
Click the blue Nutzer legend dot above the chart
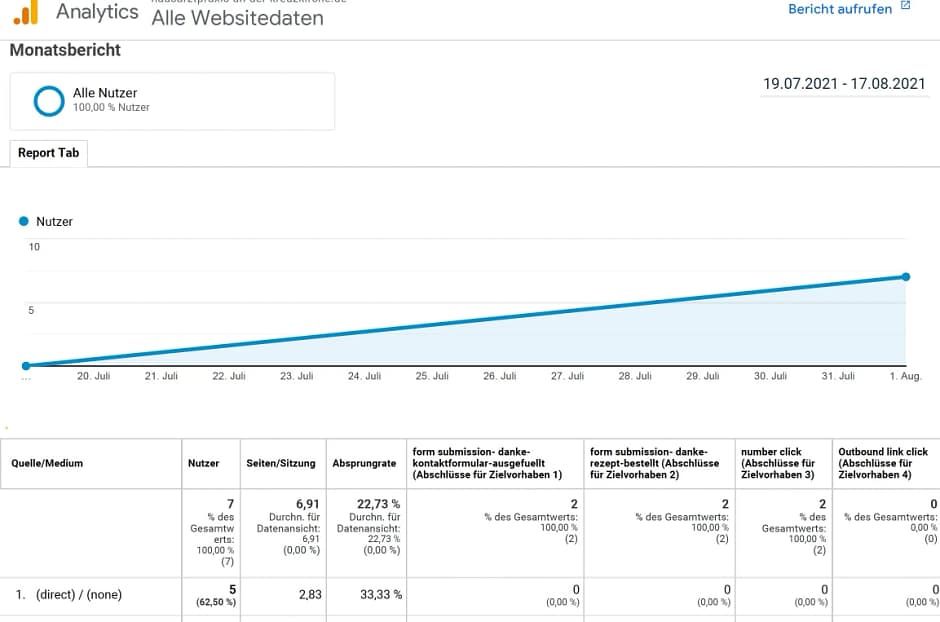tap(22, 221)
